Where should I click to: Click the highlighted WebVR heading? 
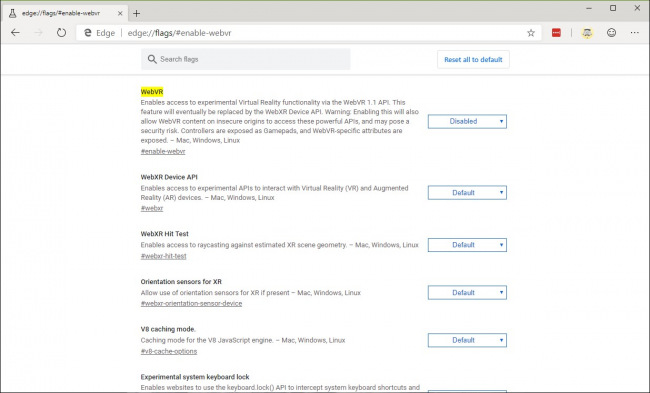click(x=152, y=92)
